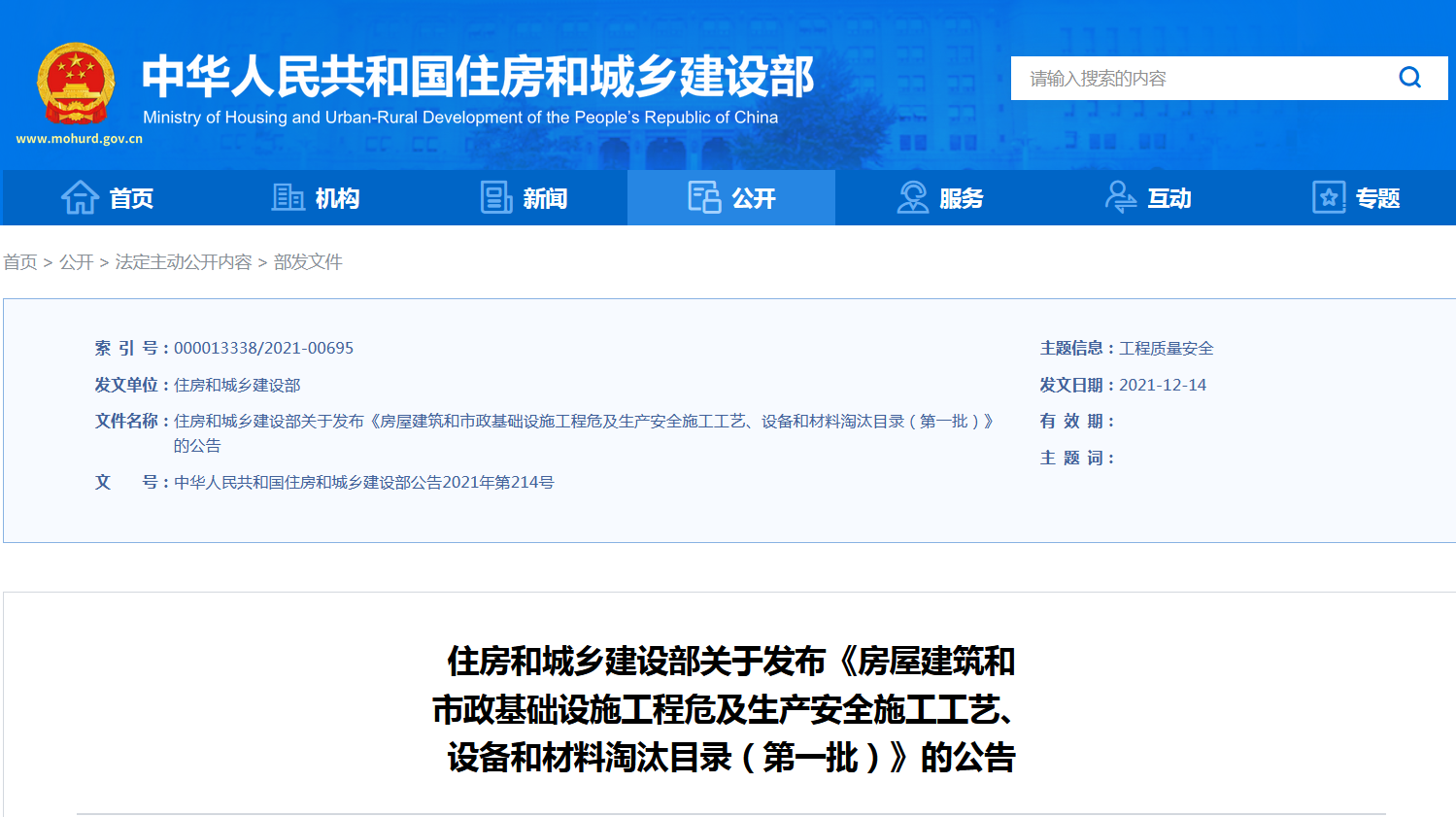Select the 公开 navigation tab
The width and height of the screenshot is (1456, 817).
[x=731, y=198]
